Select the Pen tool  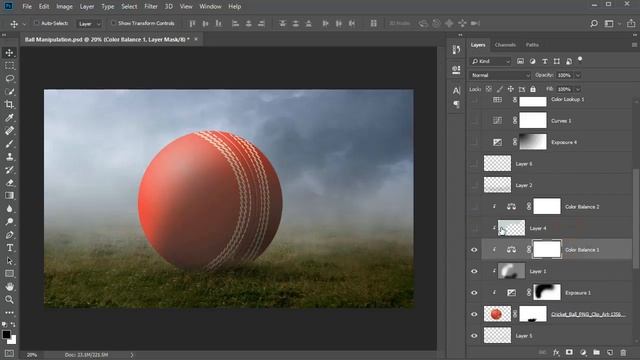point(9,235)
